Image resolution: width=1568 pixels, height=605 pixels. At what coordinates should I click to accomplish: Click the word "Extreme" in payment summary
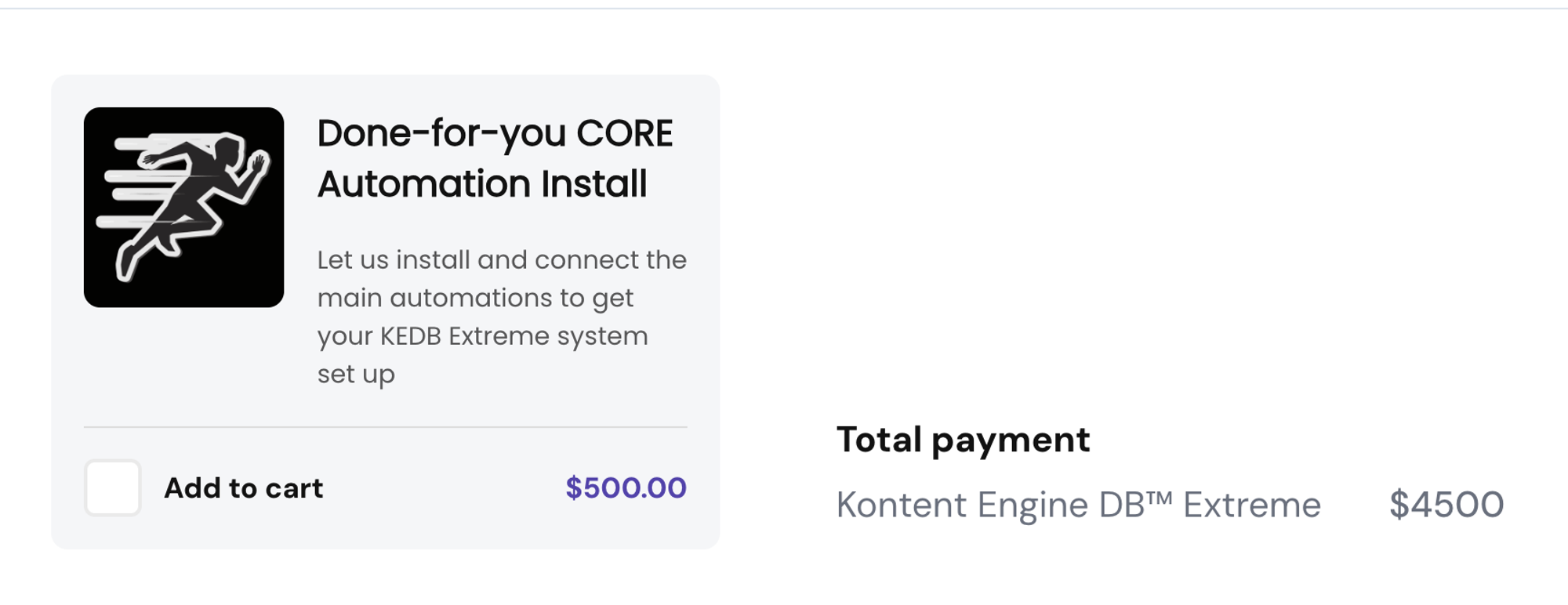tap(1251, 505)
